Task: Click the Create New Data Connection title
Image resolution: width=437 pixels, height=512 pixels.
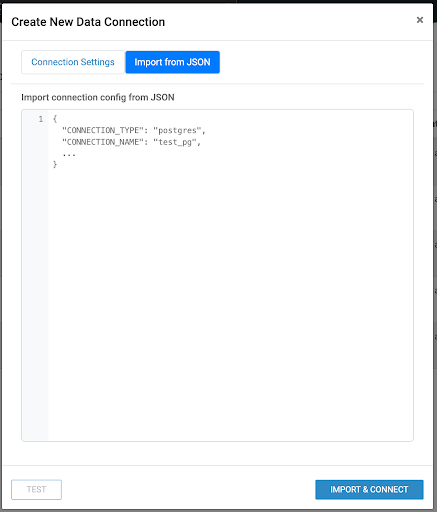Action: pyautogui.click(x=88, y=22)
